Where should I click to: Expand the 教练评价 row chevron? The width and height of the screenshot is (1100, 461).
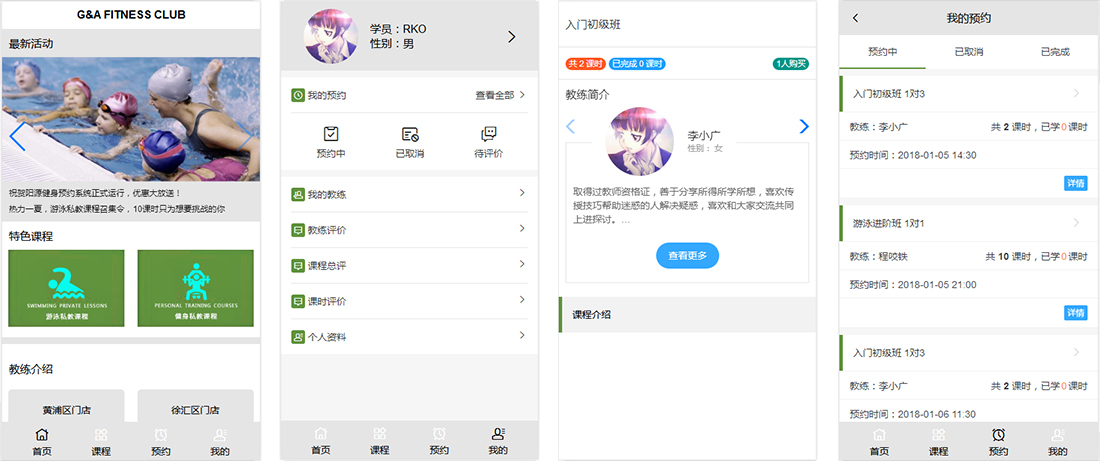522,229
